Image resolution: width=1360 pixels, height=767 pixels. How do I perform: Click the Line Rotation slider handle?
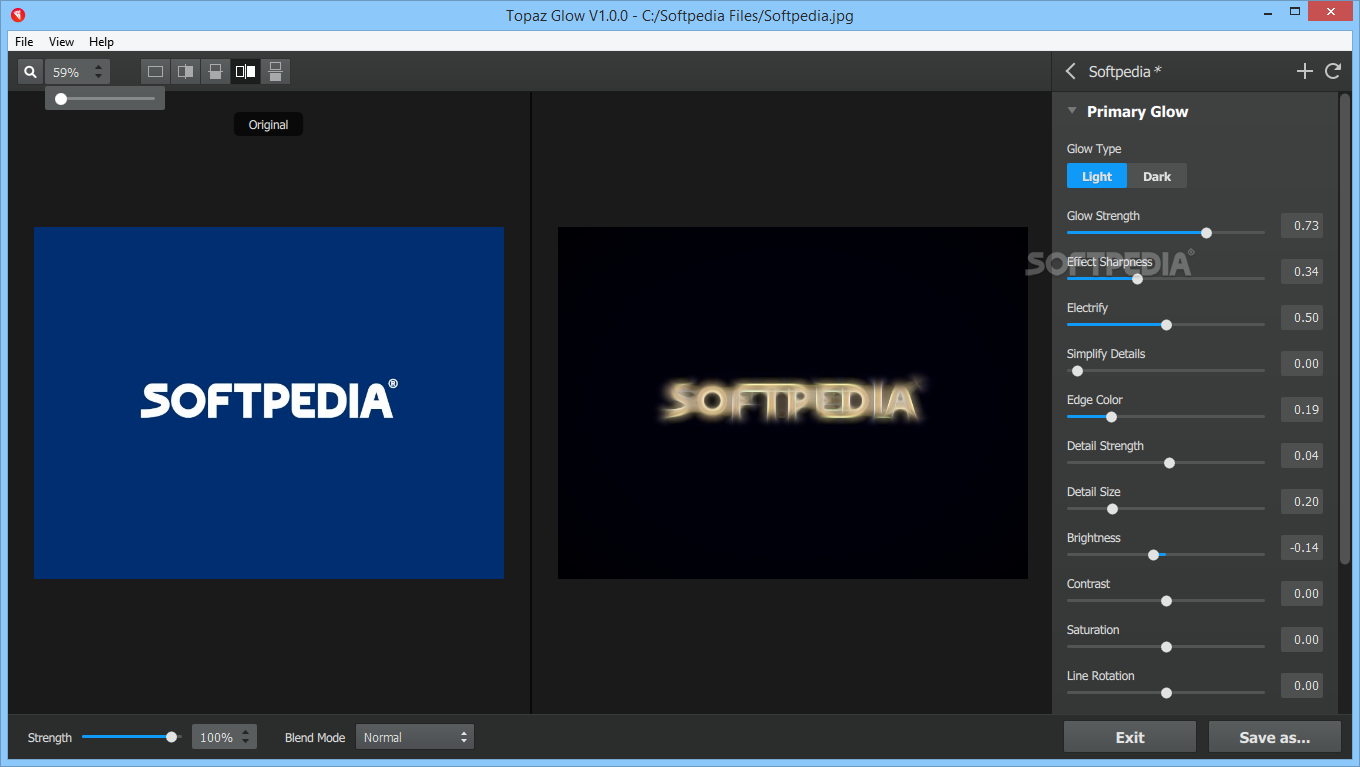click(1166, 693)
